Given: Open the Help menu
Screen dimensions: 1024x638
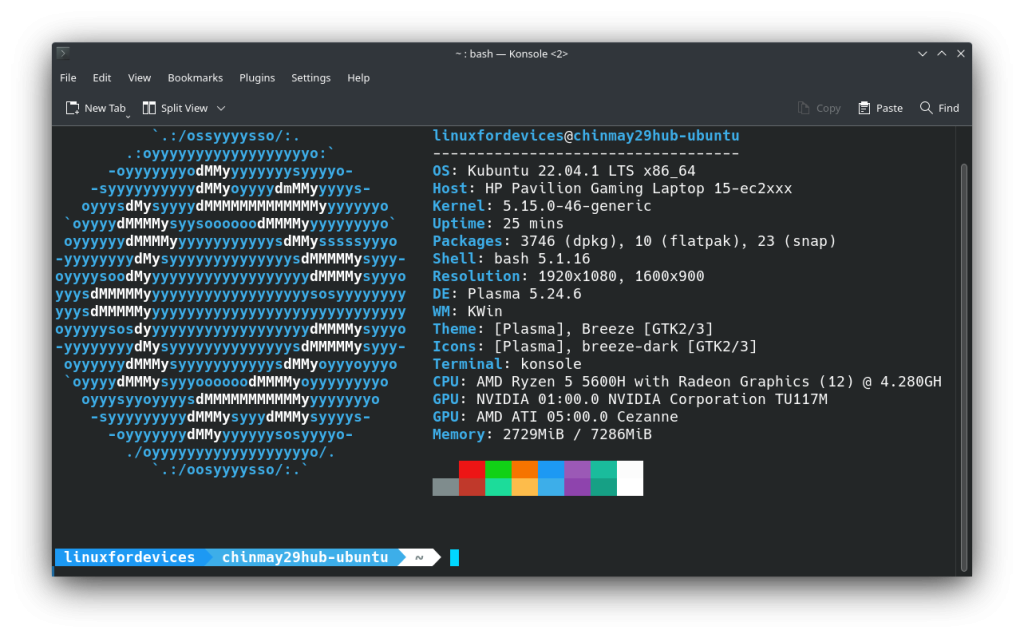Looking at the screenshot, I should click(x=358, y=77).
